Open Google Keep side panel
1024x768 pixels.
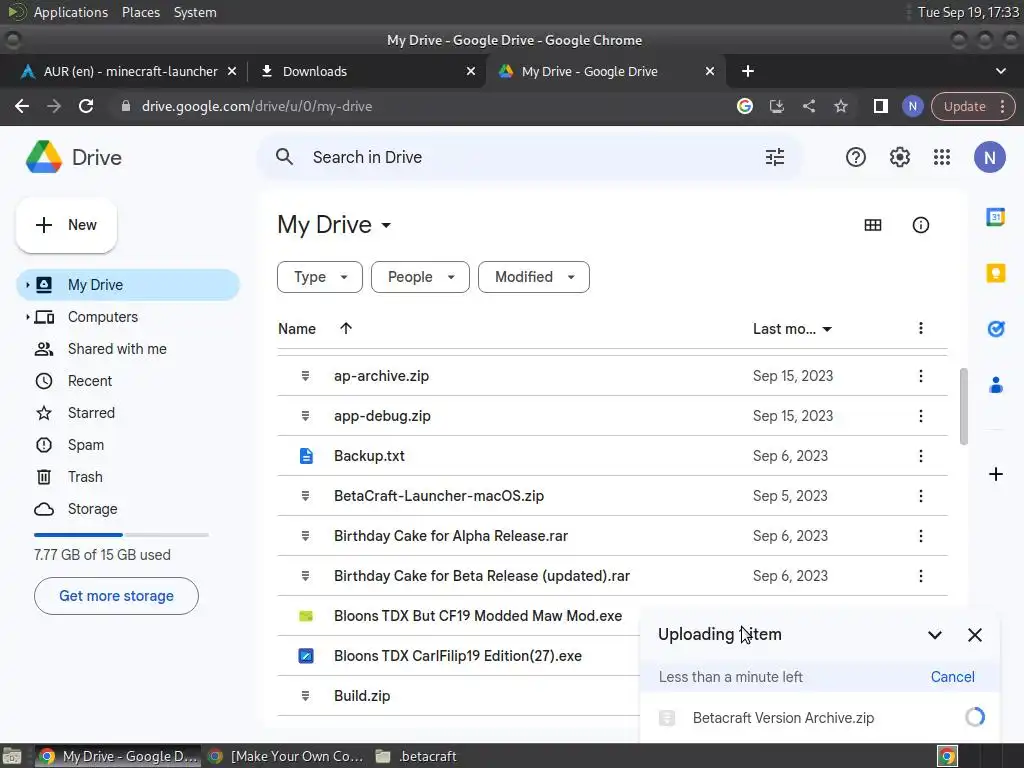click(x=995, y=272)
